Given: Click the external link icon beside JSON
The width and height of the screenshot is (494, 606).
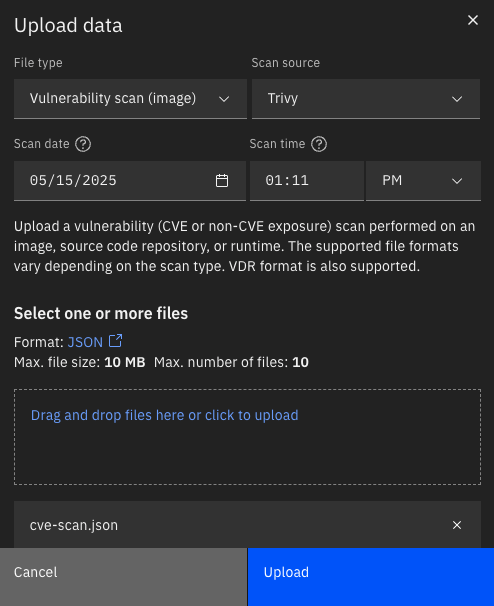Looking at the screenshot, I should pos(115,341).
